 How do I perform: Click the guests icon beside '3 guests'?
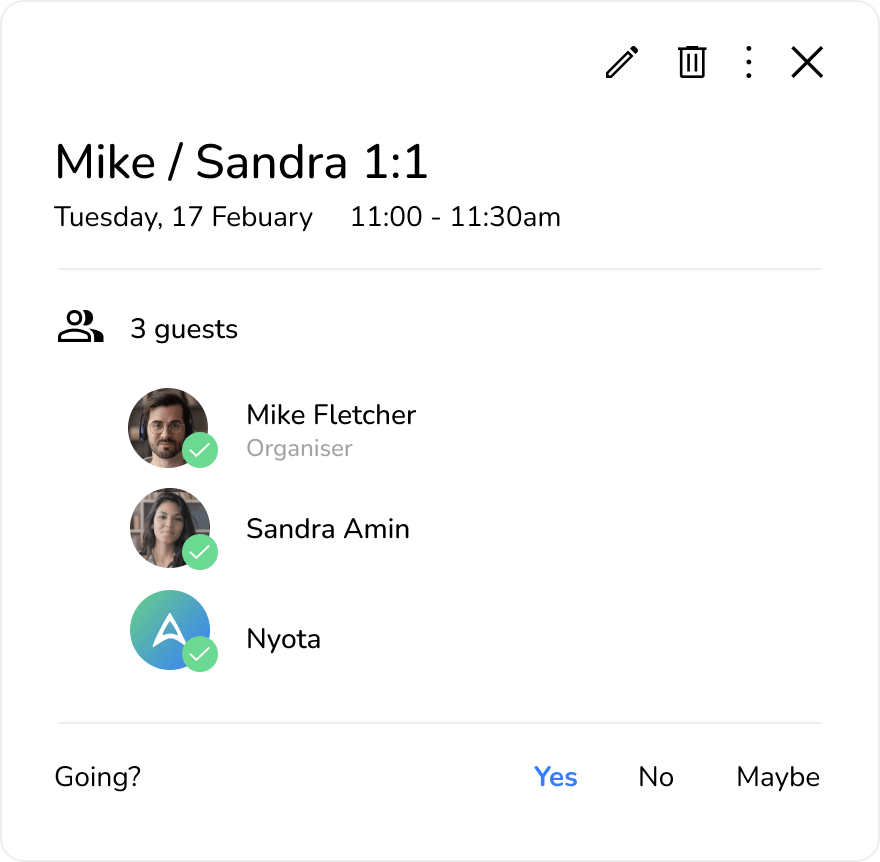pos(79,325)
